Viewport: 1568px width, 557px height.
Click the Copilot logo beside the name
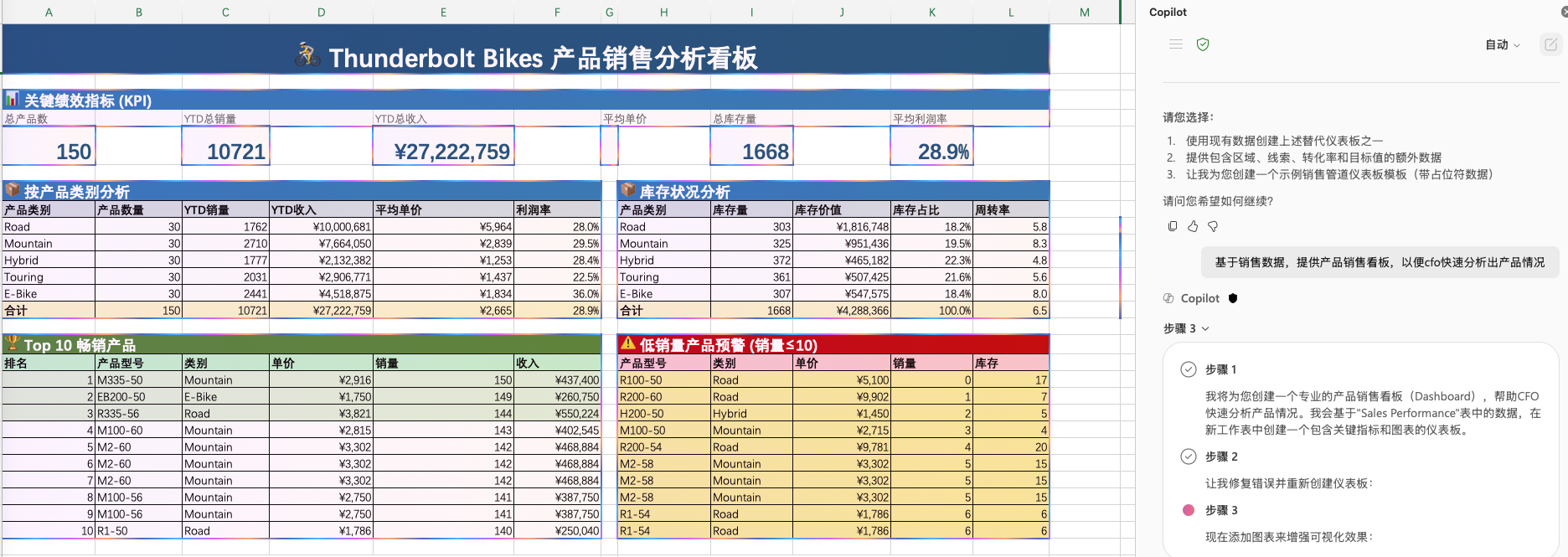click(1168, 298)
